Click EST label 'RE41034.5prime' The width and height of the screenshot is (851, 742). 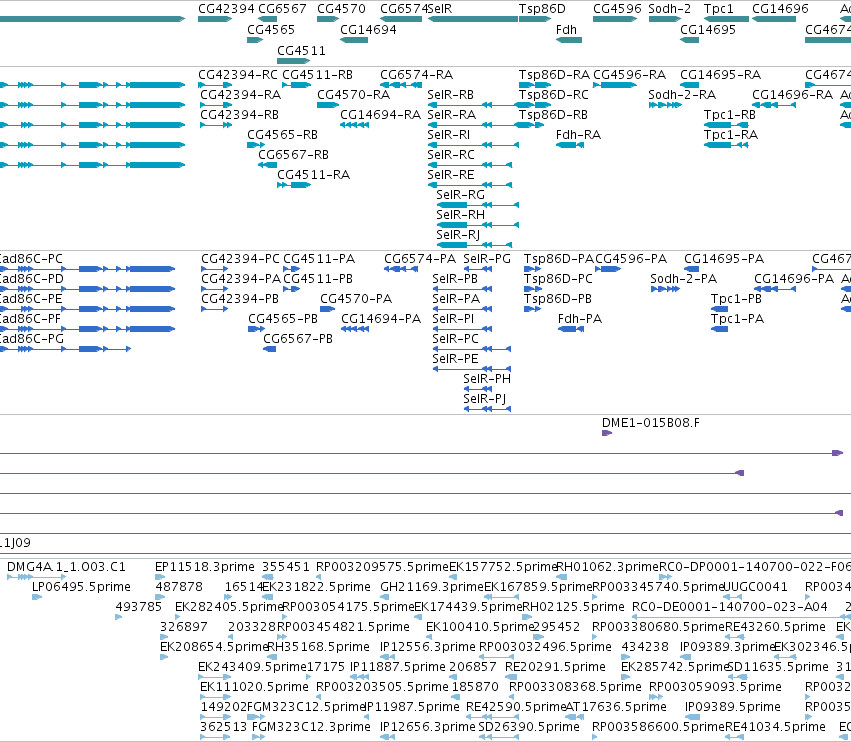click(776, 727)
